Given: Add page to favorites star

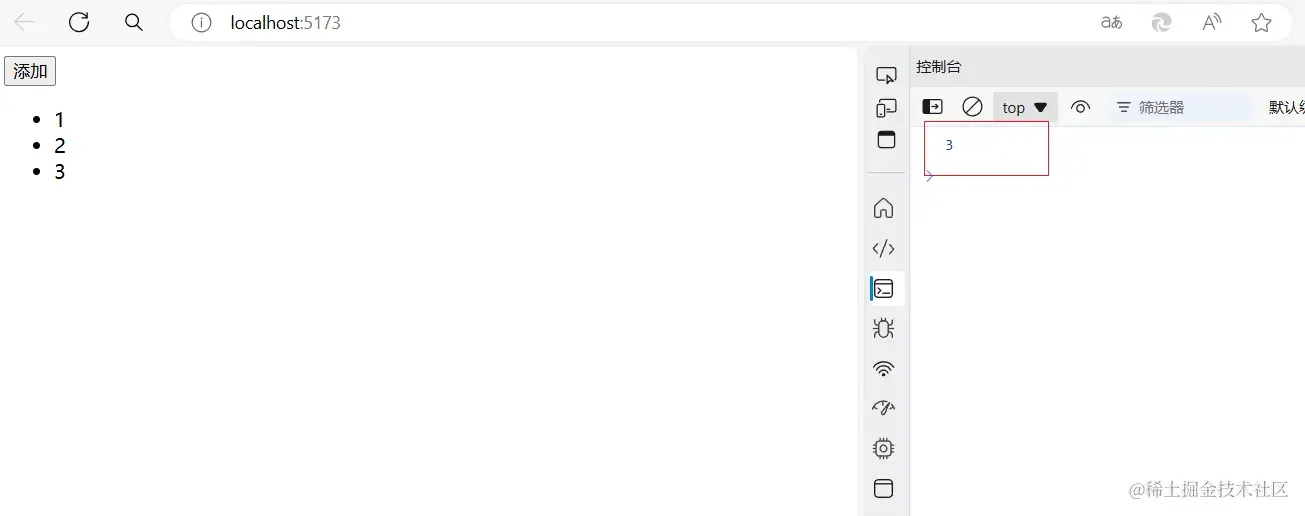Looking at the screenshot, I should point(1261,22).
